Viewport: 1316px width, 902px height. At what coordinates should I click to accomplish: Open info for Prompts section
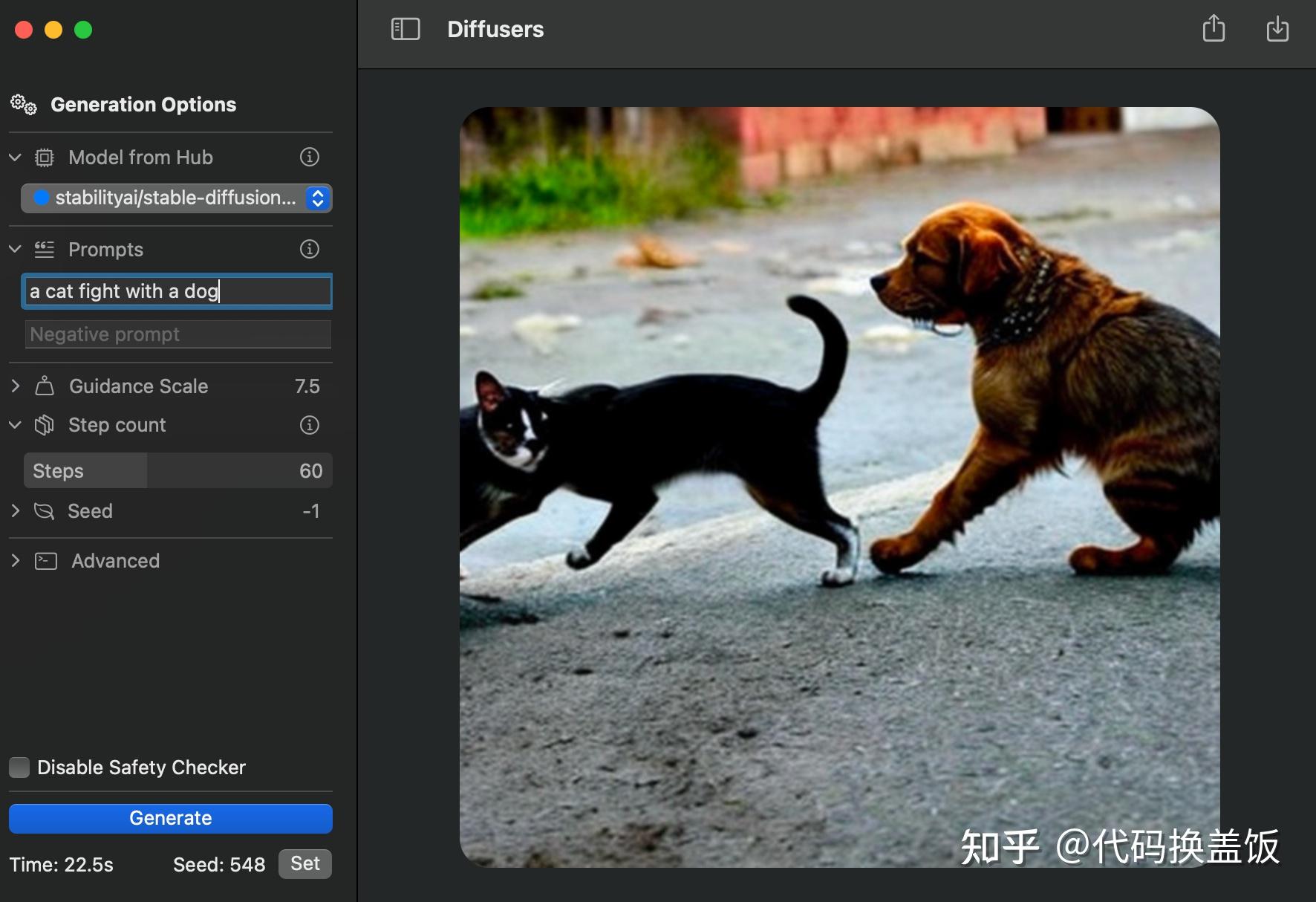coord(309,249)
